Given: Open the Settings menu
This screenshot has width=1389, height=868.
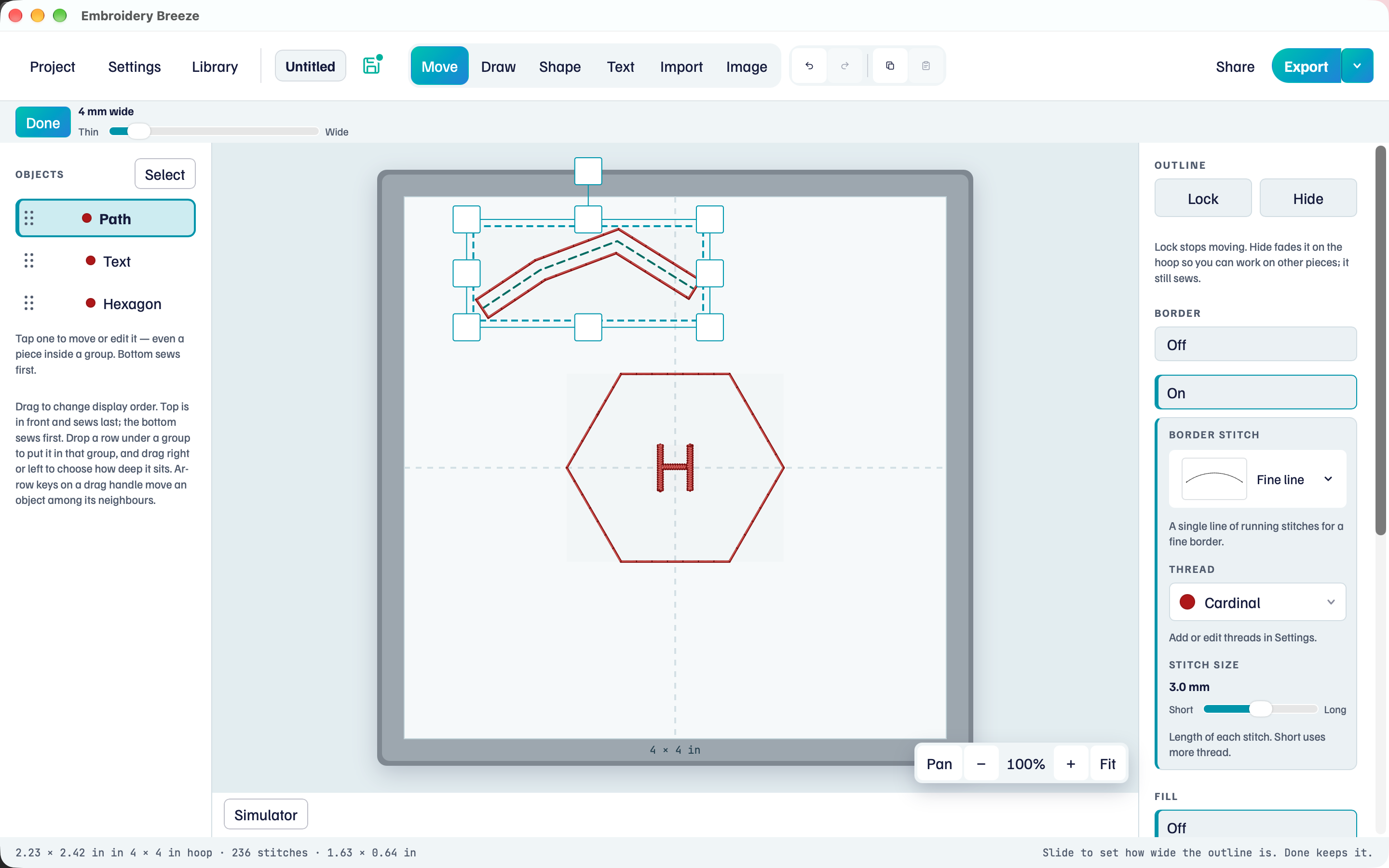Looking at the screenshot, I should (x=134, y=67).
